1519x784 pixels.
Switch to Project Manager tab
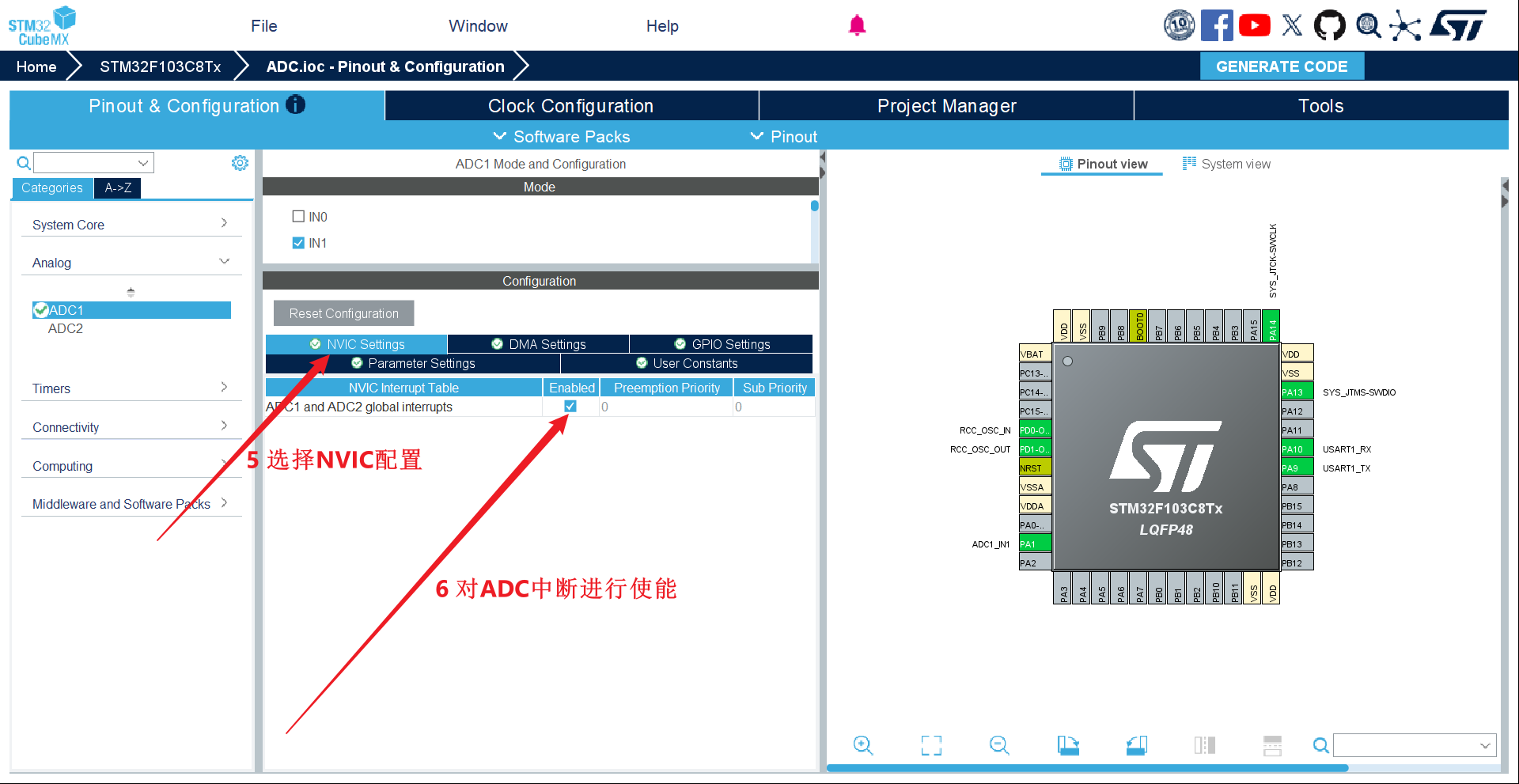946,106
